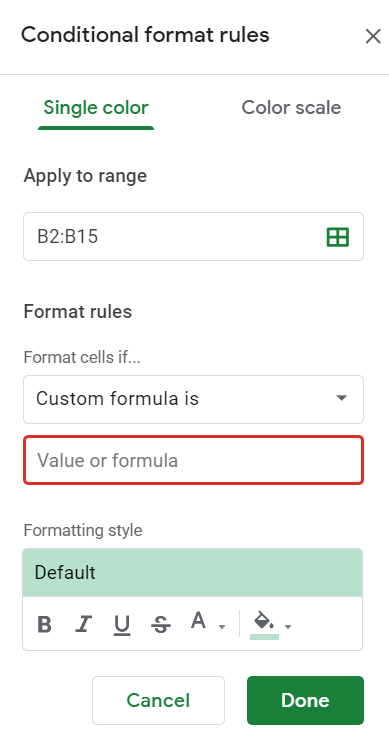Toggle bold formatting style

44,625
